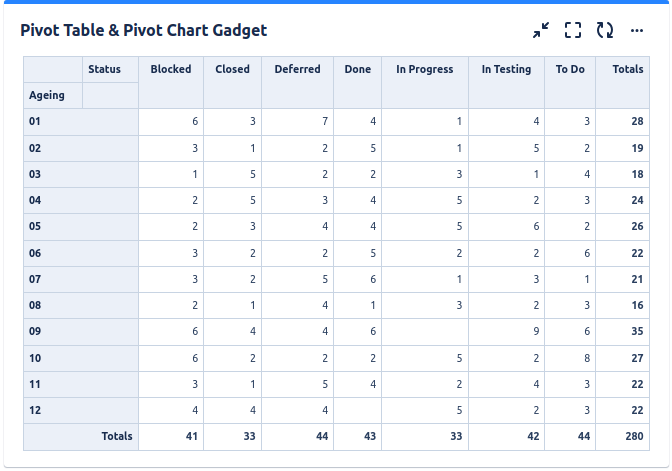Click the Status header label
Screen dimensions: 672x471
click(104, 69)
